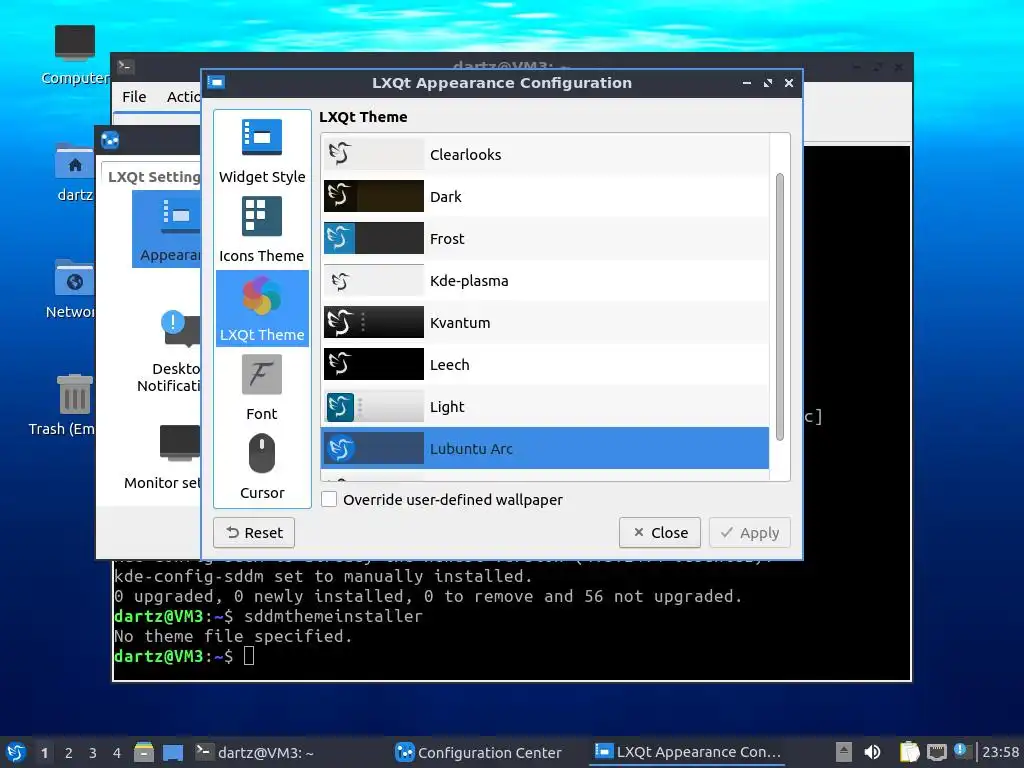
Task: Open the Computer desktop icon
Action: click(74, 56)
